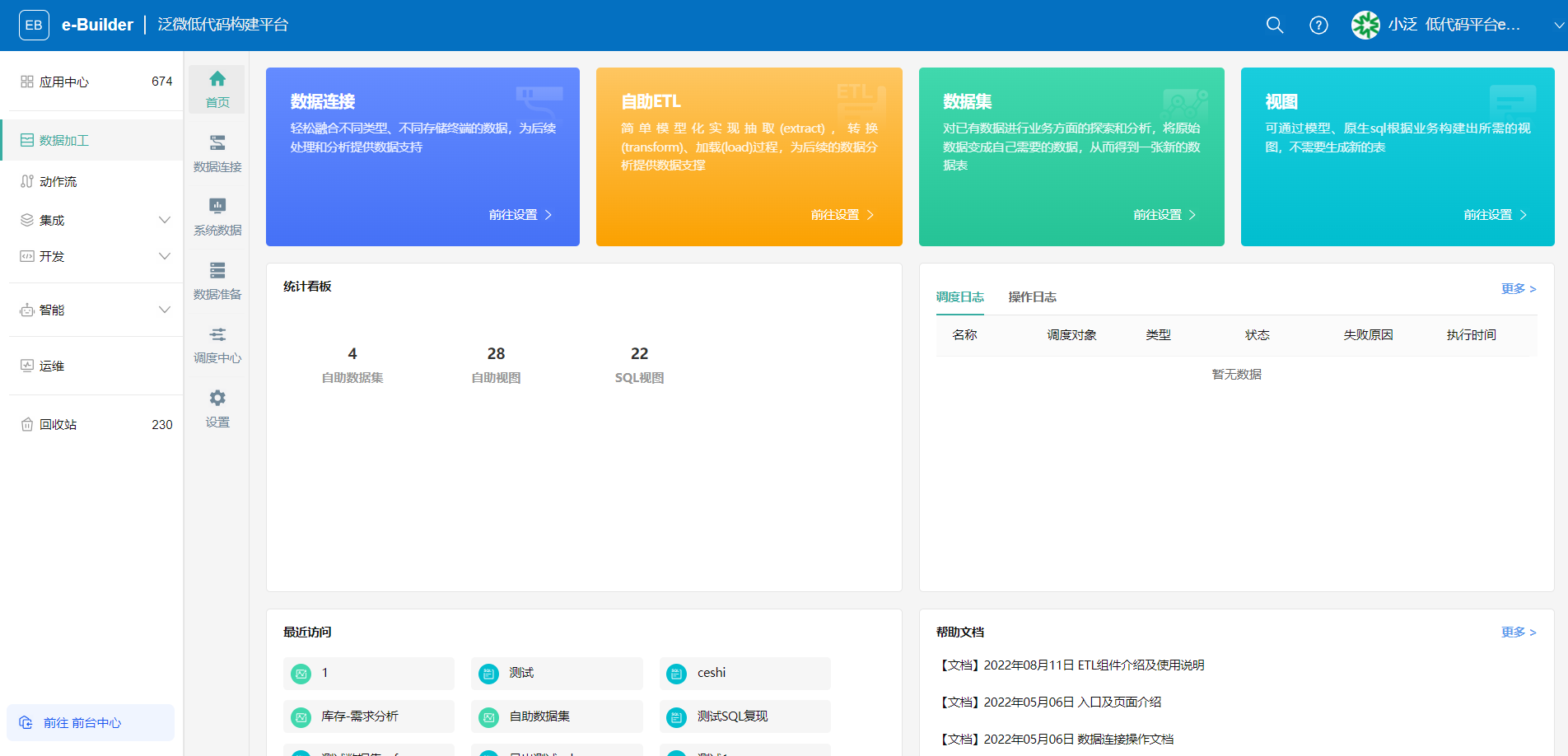Click 更多 in the log panel
The image size is (1568, 756).
(1519, 288)
